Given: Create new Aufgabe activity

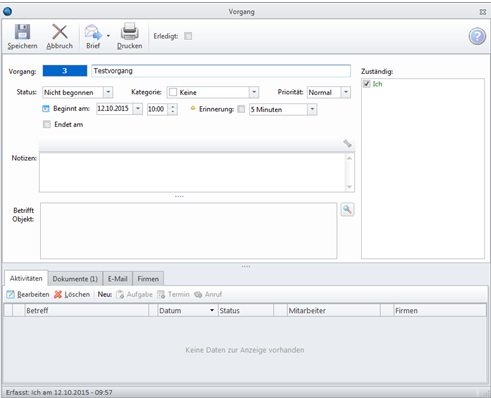Looking at the screenshot, I should pyautogui.click(x=134, y=294).
